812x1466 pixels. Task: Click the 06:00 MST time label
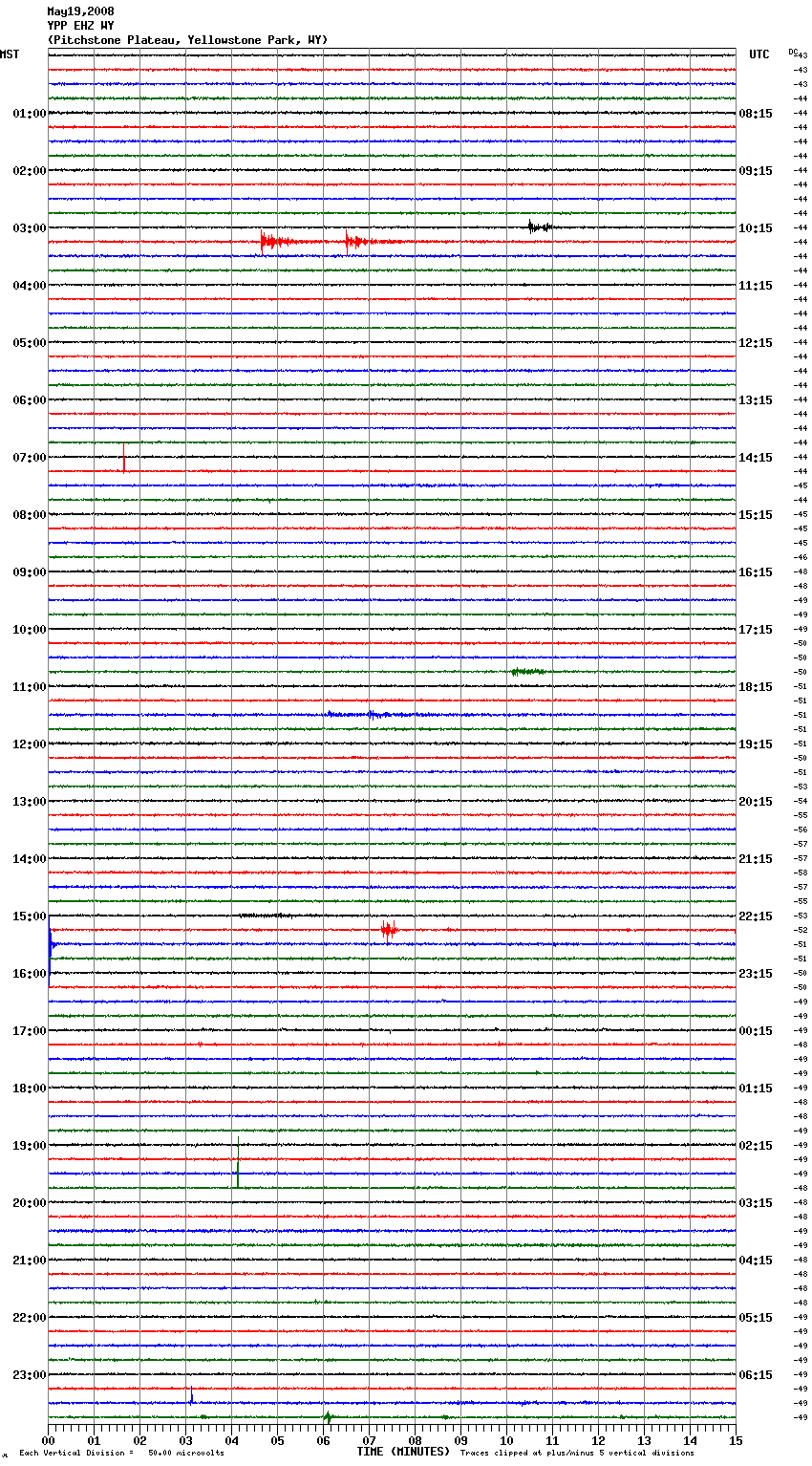coord(30,400)
